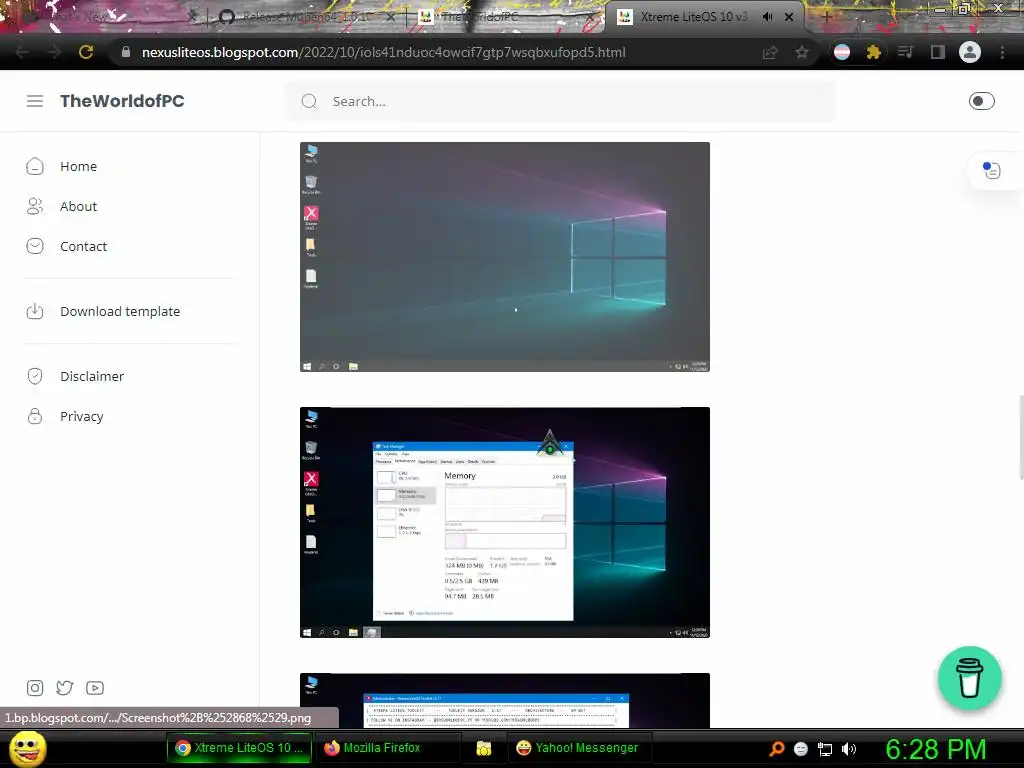Open the Disclaimer page
1024x768 pixels.
(x=92, y=376)
